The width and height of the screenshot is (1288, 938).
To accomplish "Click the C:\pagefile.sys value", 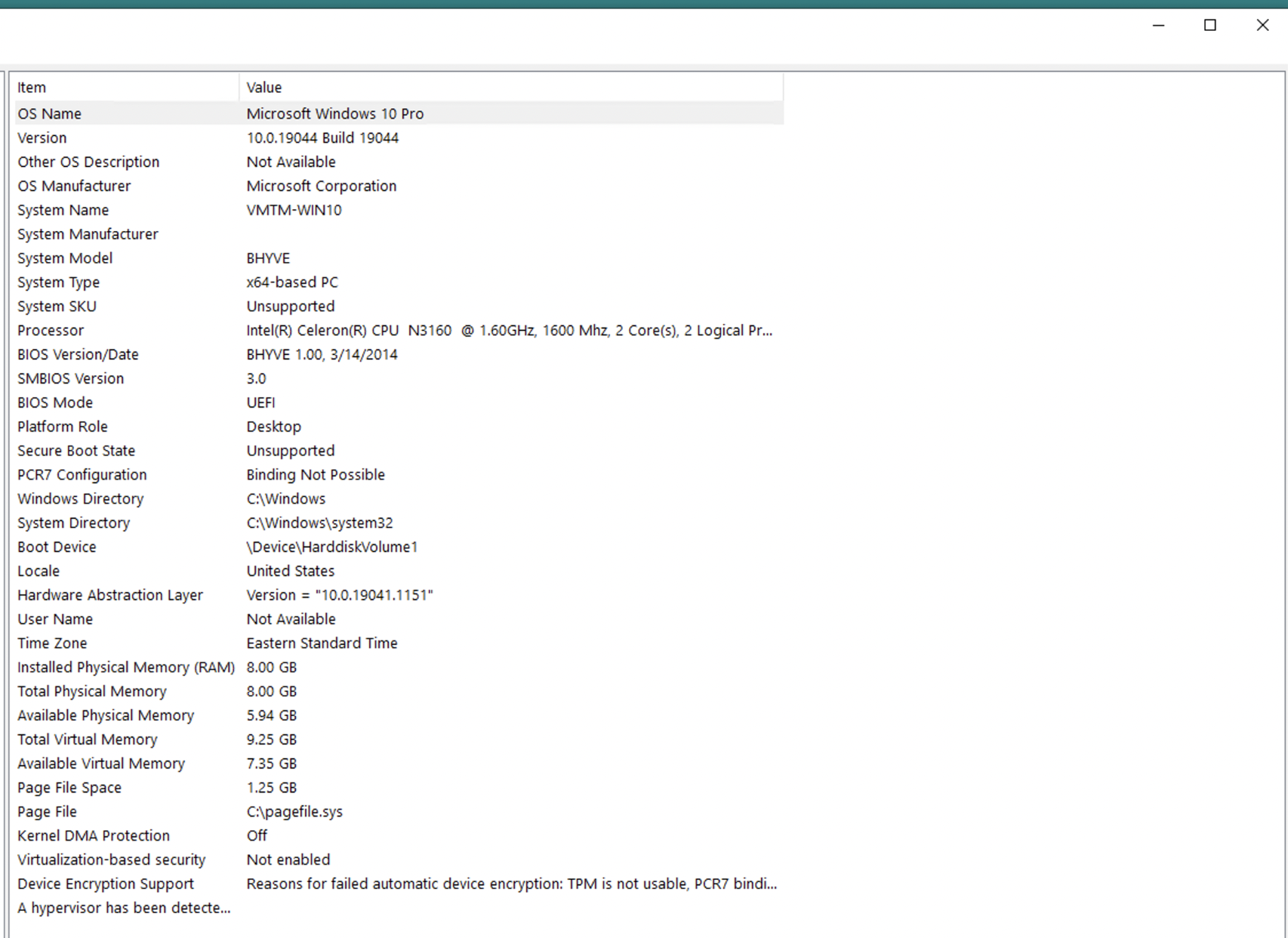I will coord(294,813).
